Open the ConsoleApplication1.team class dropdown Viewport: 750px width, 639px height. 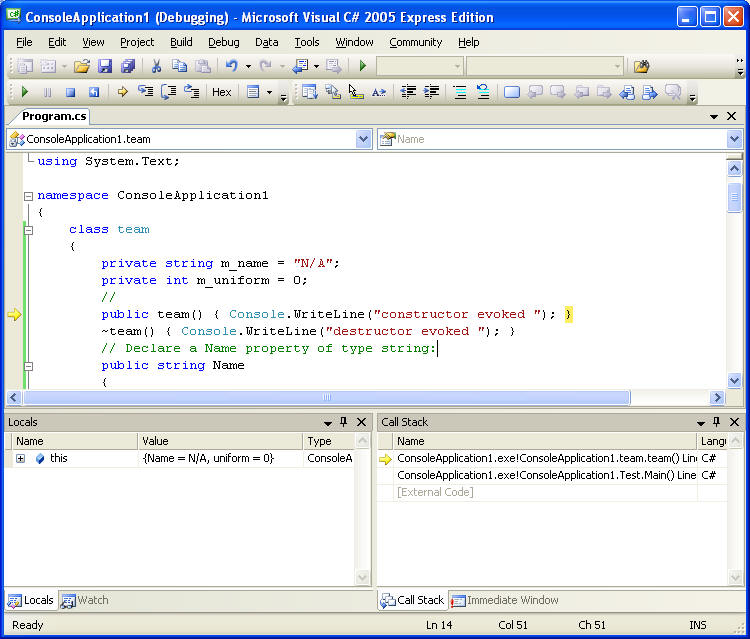tap(364, 139)
